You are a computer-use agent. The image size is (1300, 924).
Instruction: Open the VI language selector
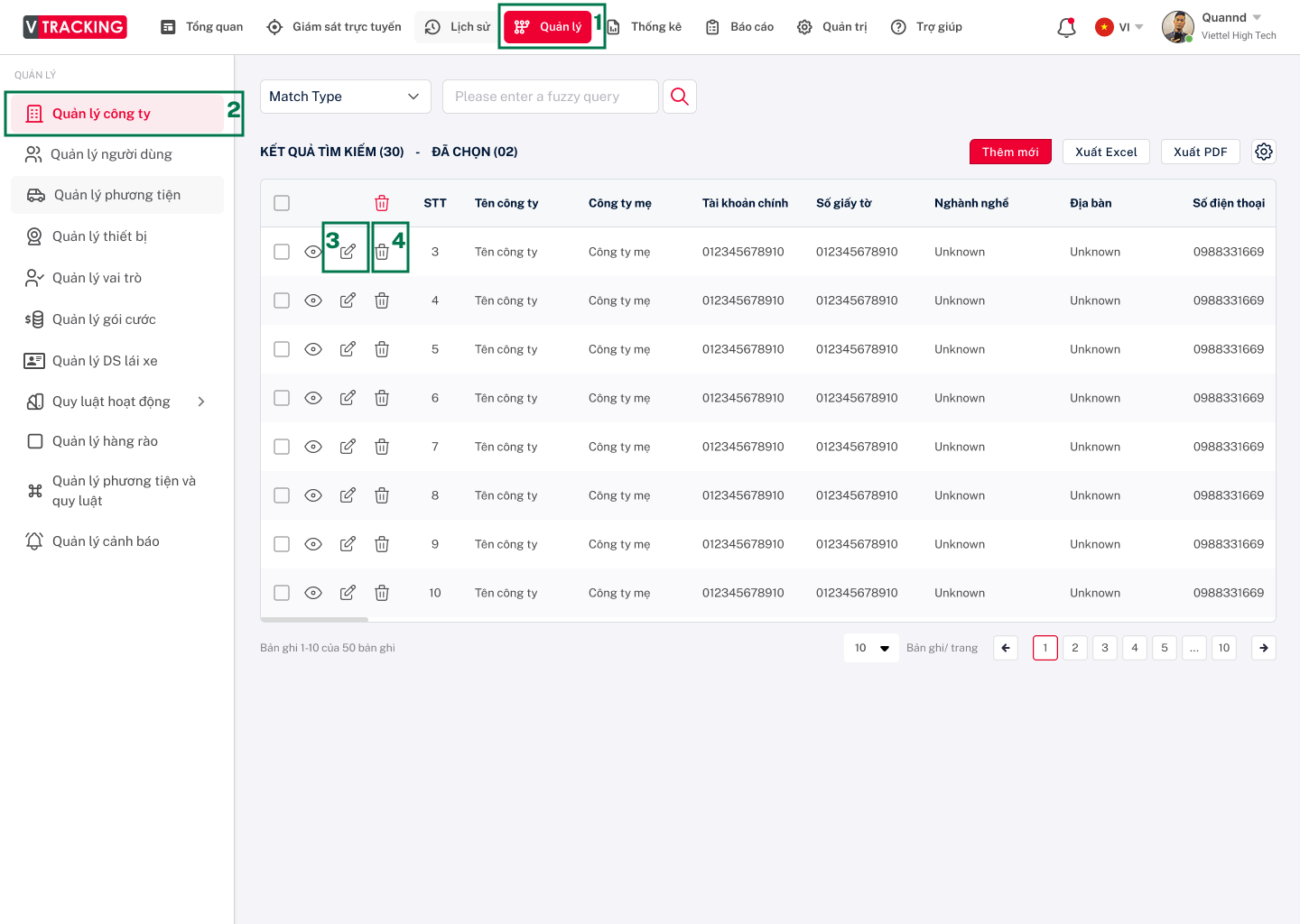1119,27
